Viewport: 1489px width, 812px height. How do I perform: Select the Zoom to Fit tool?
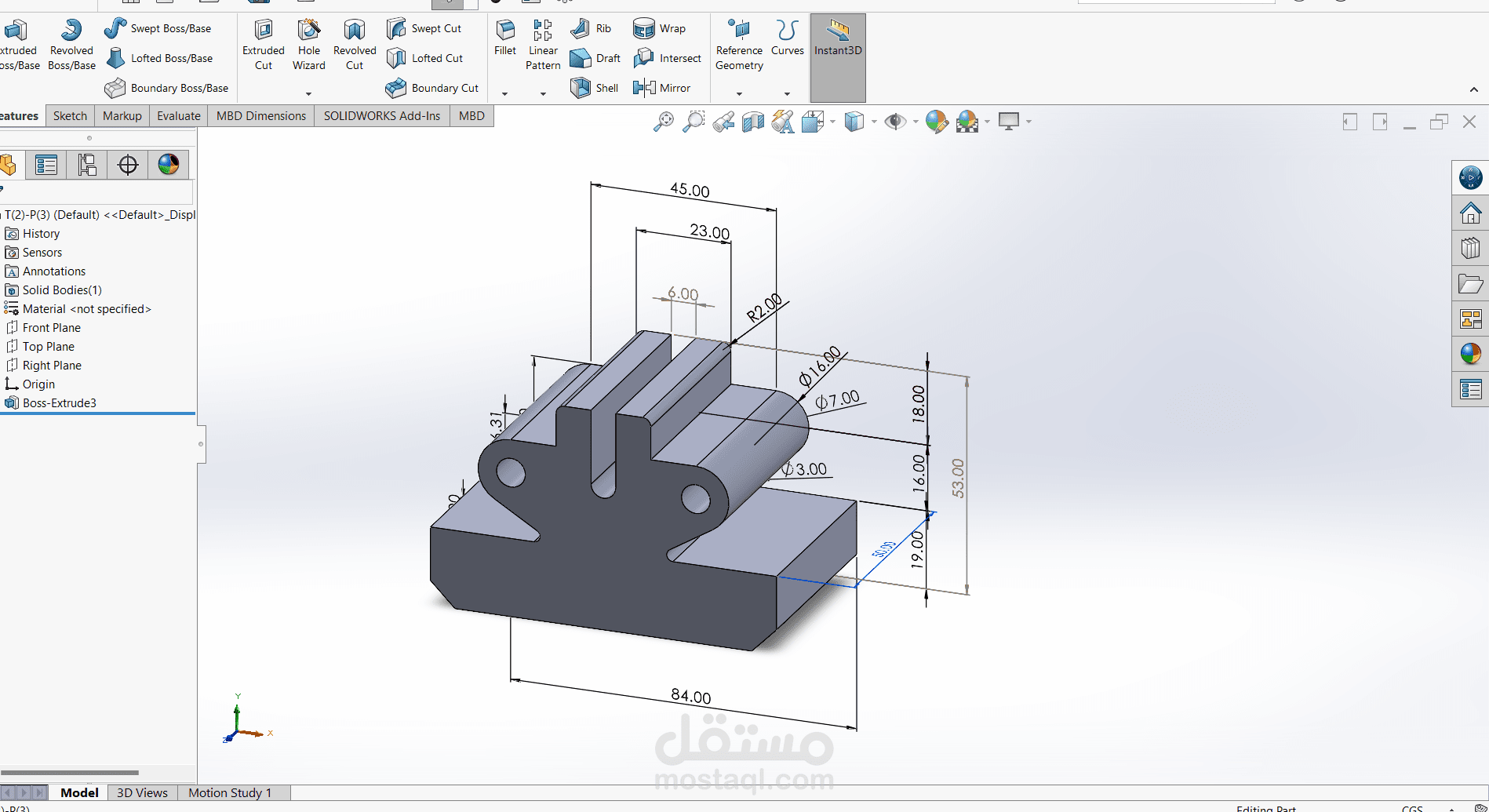[x=663, y=121]
